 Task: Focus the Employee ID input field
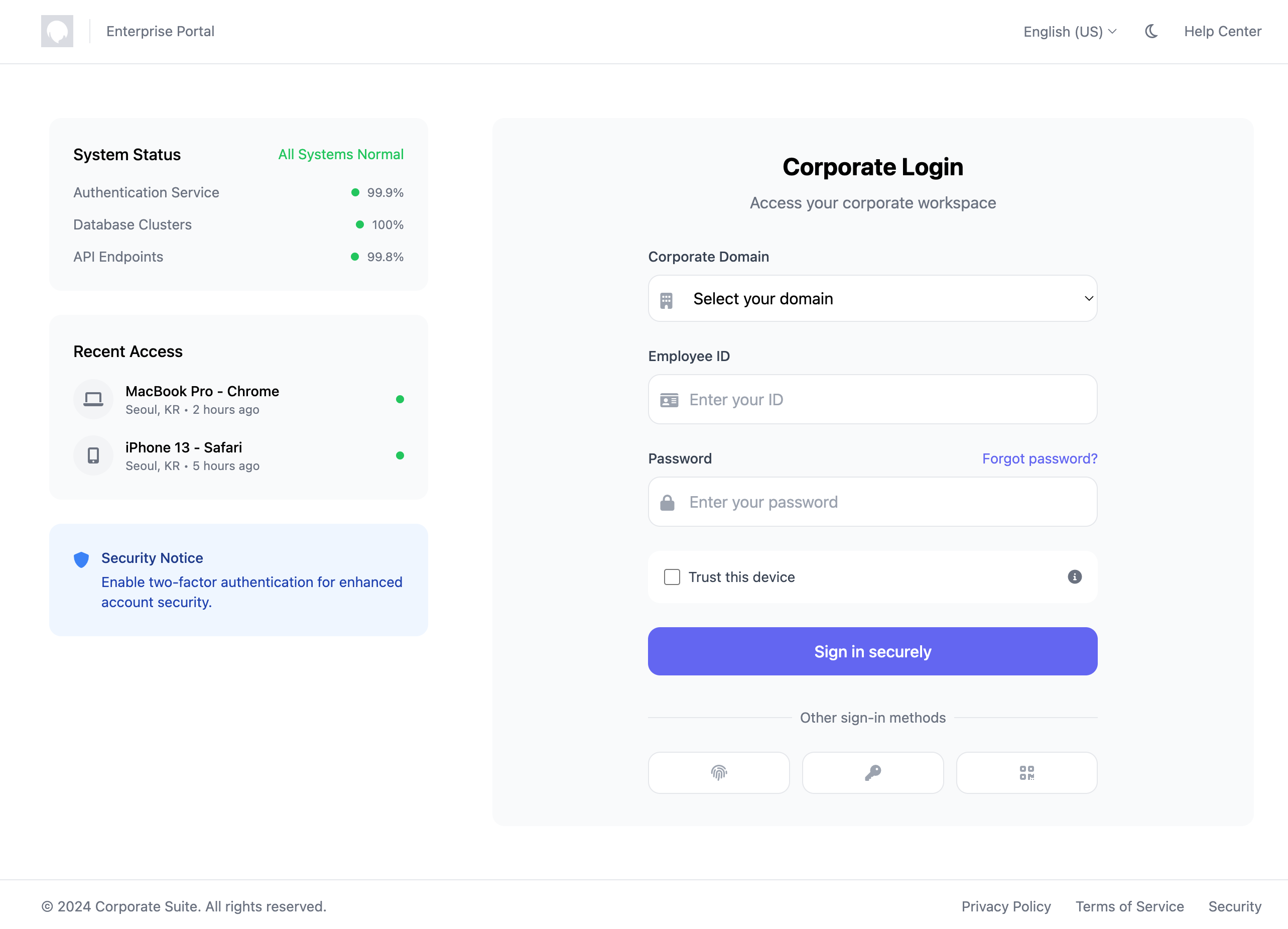(x=872, y=399)
